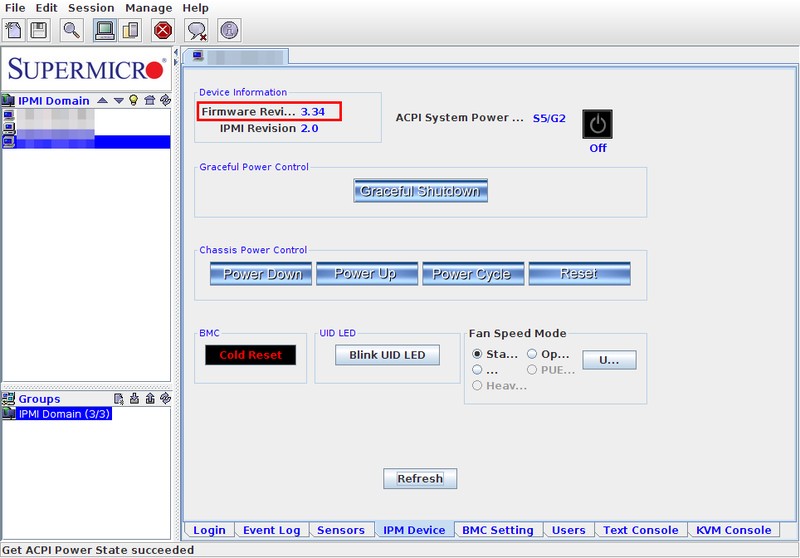Screen dimensions: 800x558
Task: Click the house icon in IPMI Domain header
Action: [x=149, y=100]
